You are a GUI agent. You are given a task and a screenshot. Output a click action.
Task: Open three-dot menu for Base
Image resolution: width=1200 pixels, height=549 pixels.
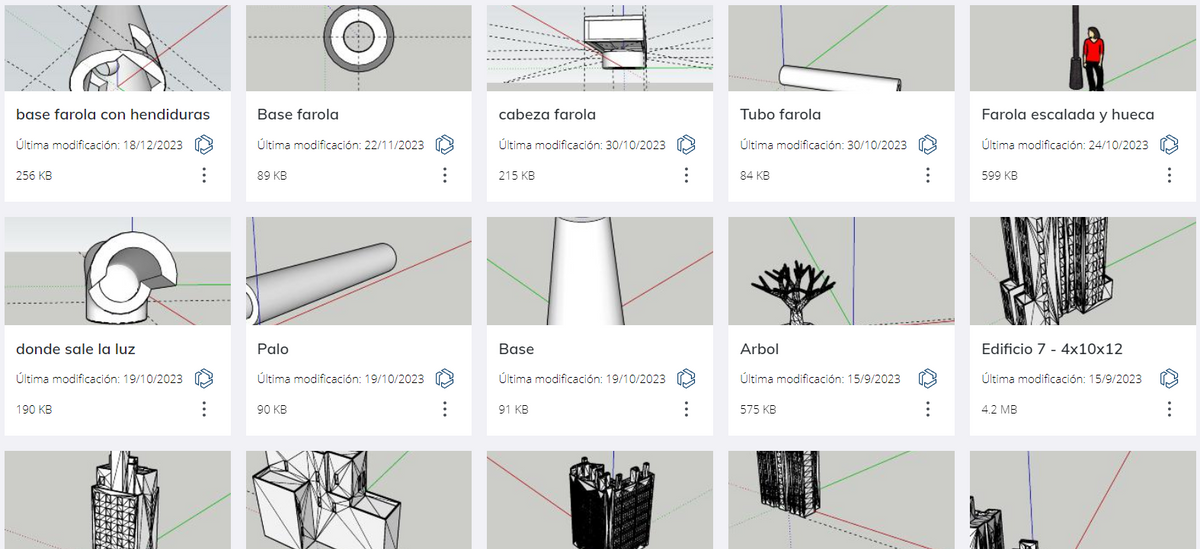click(686, 409)
